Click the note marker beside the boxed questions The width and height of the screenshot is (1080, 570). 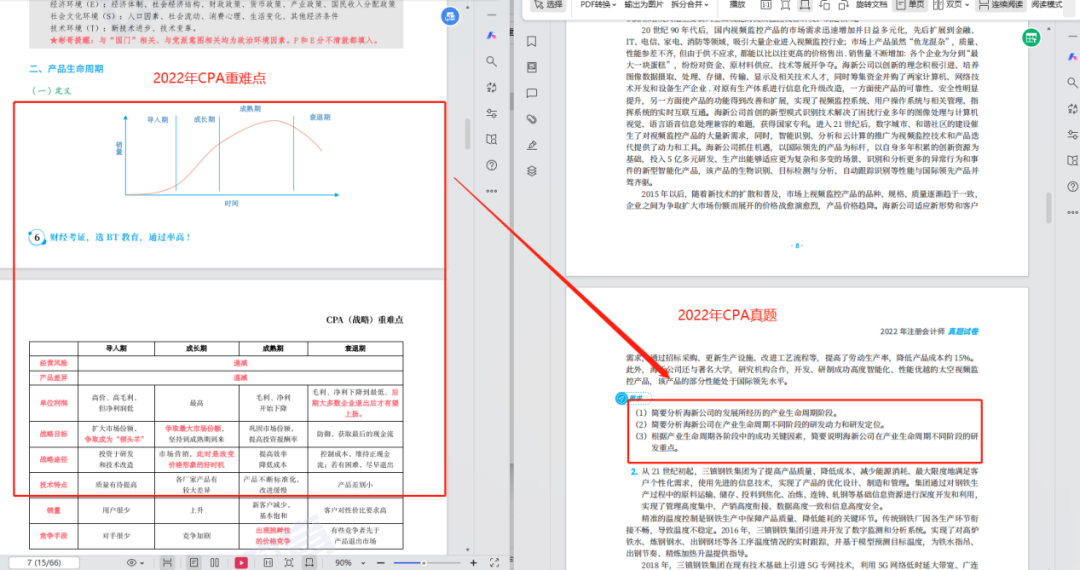621,399
